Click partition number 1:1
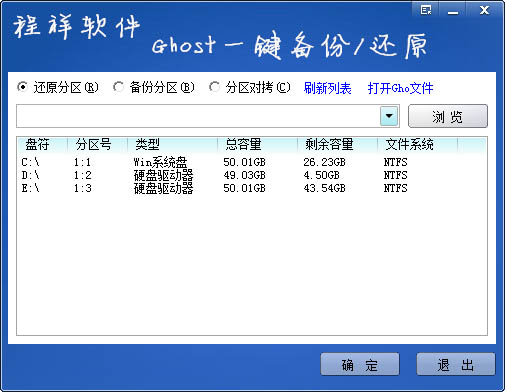505x392 pixels. pos(82,162)
